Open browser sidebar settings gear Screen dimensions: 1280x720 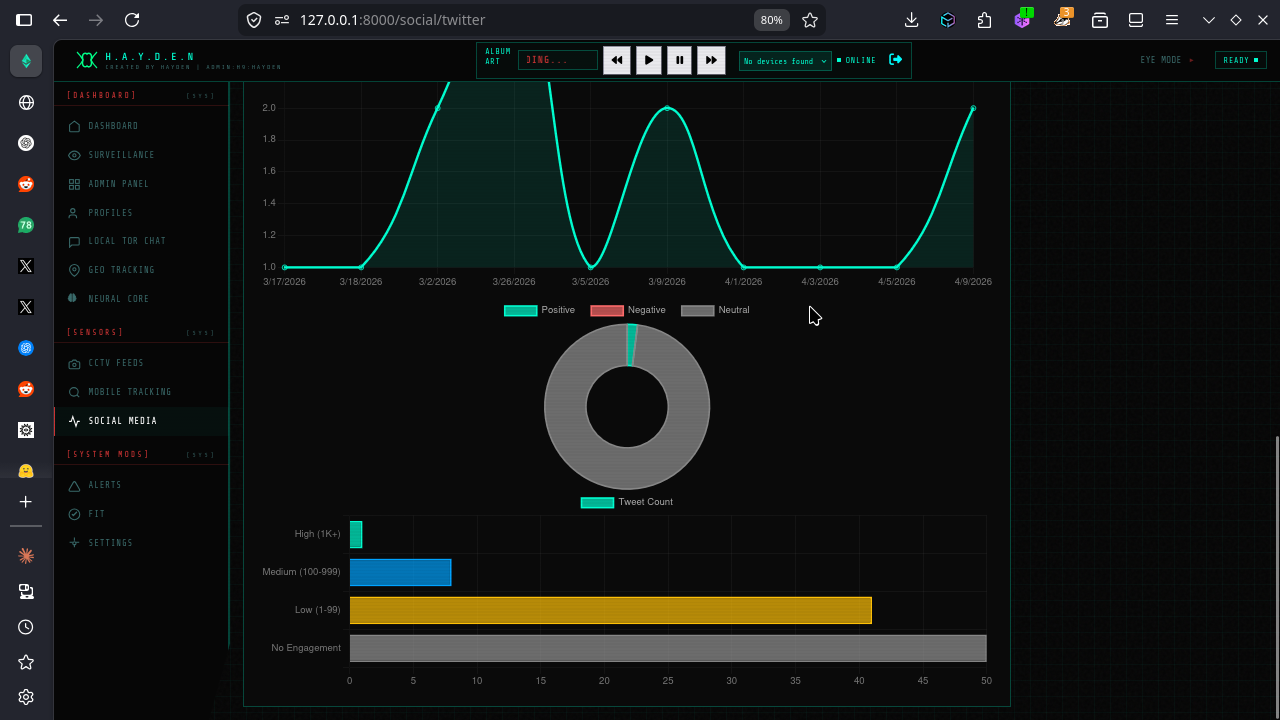pos(26,697)
